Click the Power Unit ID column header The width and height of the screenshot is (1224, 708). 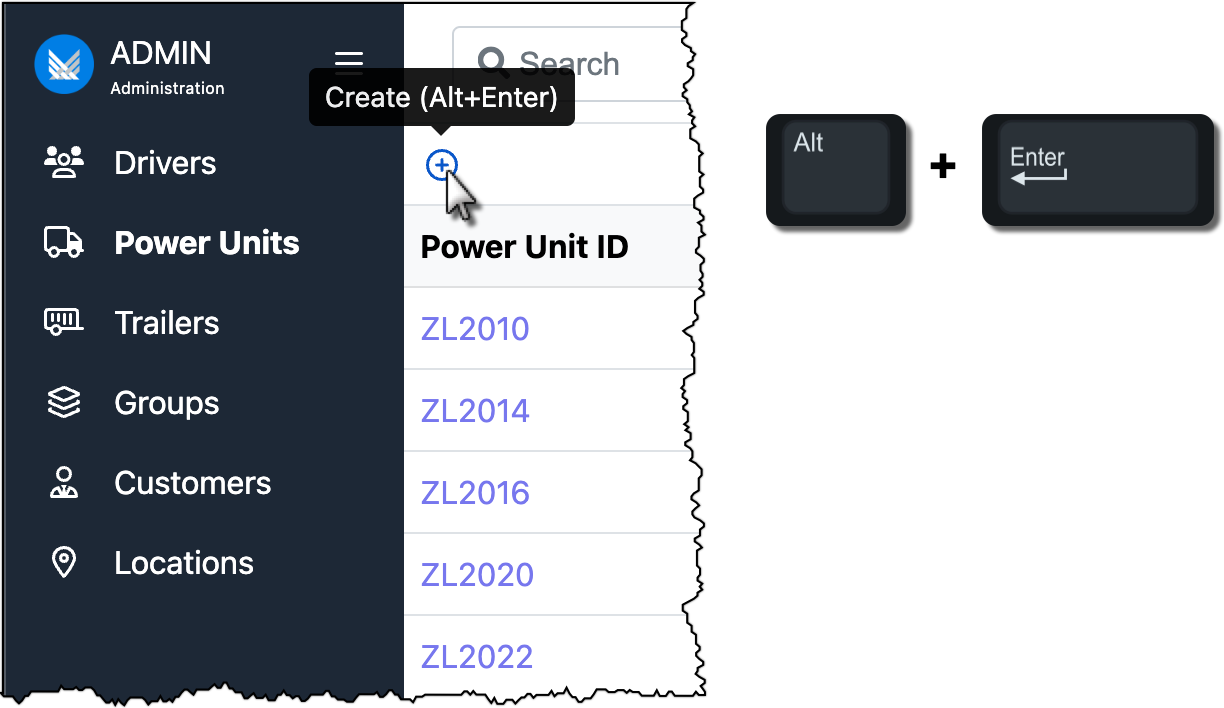click(x=524, y=247)
